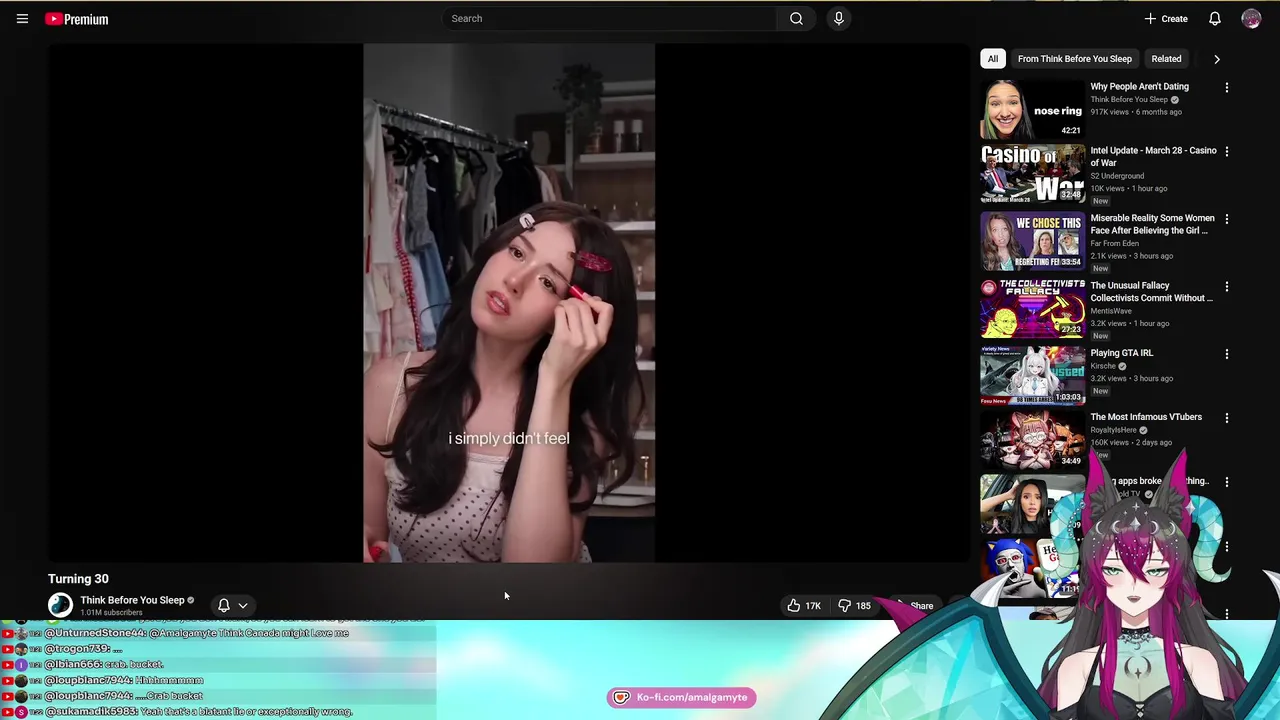The image size is (1280, 720).
Task: Select the All filter chip
Action: click(993, 59)
